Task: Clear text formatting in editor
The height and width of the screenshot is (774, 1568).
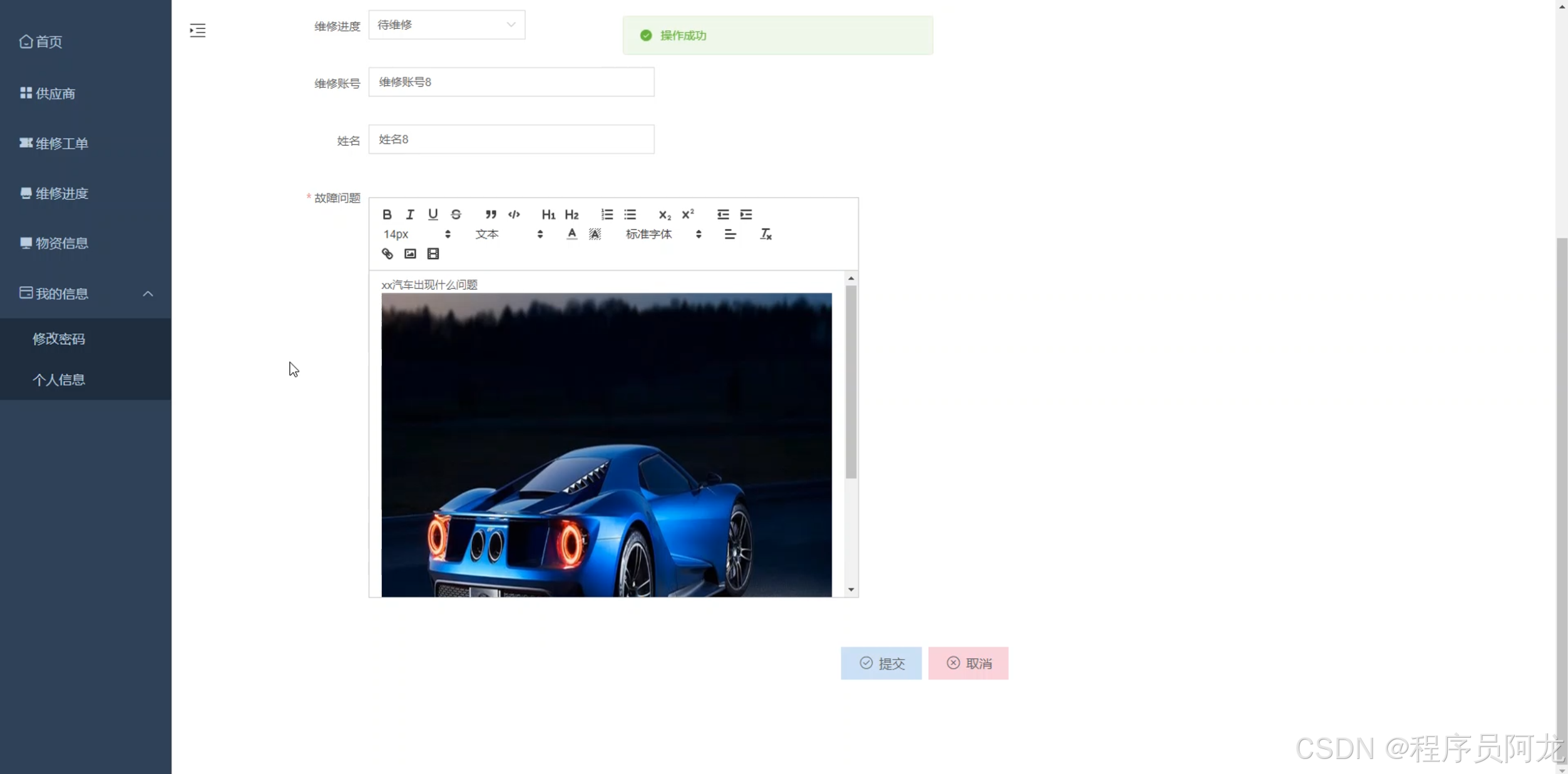Action: [766, 234]
